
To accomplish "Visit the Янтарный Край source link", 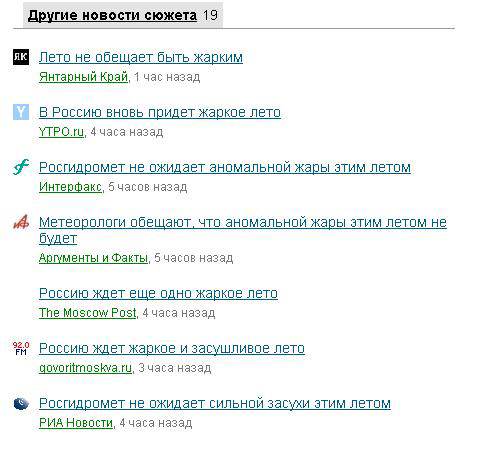I will tap(83, 77).
